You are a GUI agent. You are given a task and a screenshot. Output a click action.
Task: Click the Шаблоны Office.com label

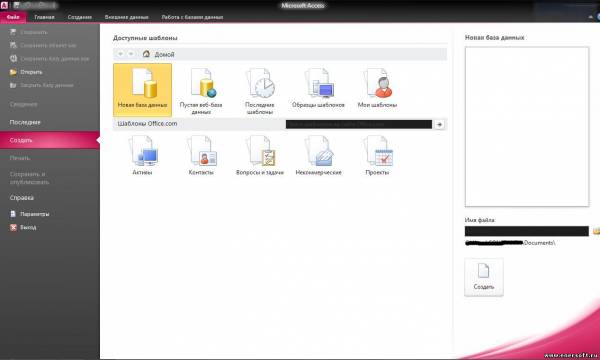click(x=147, y=124)
